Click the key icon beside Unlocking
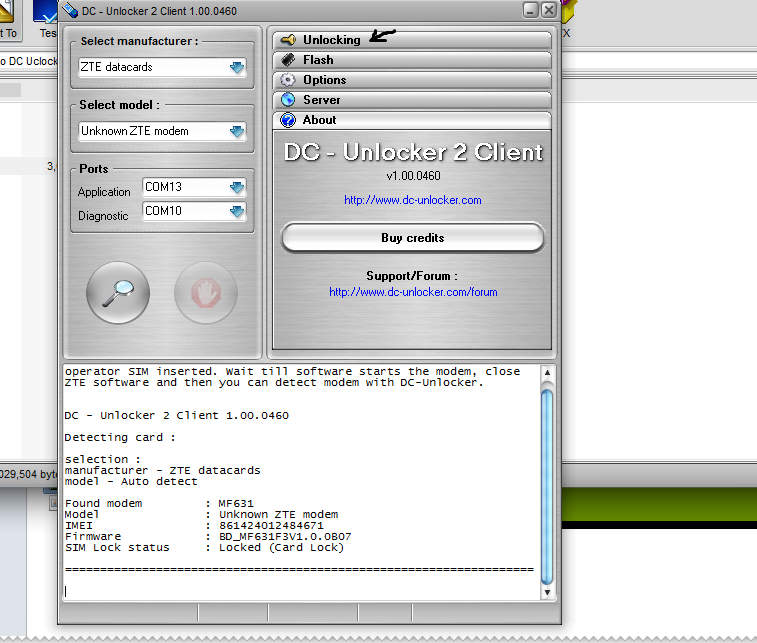 click(x=288, y=40)
